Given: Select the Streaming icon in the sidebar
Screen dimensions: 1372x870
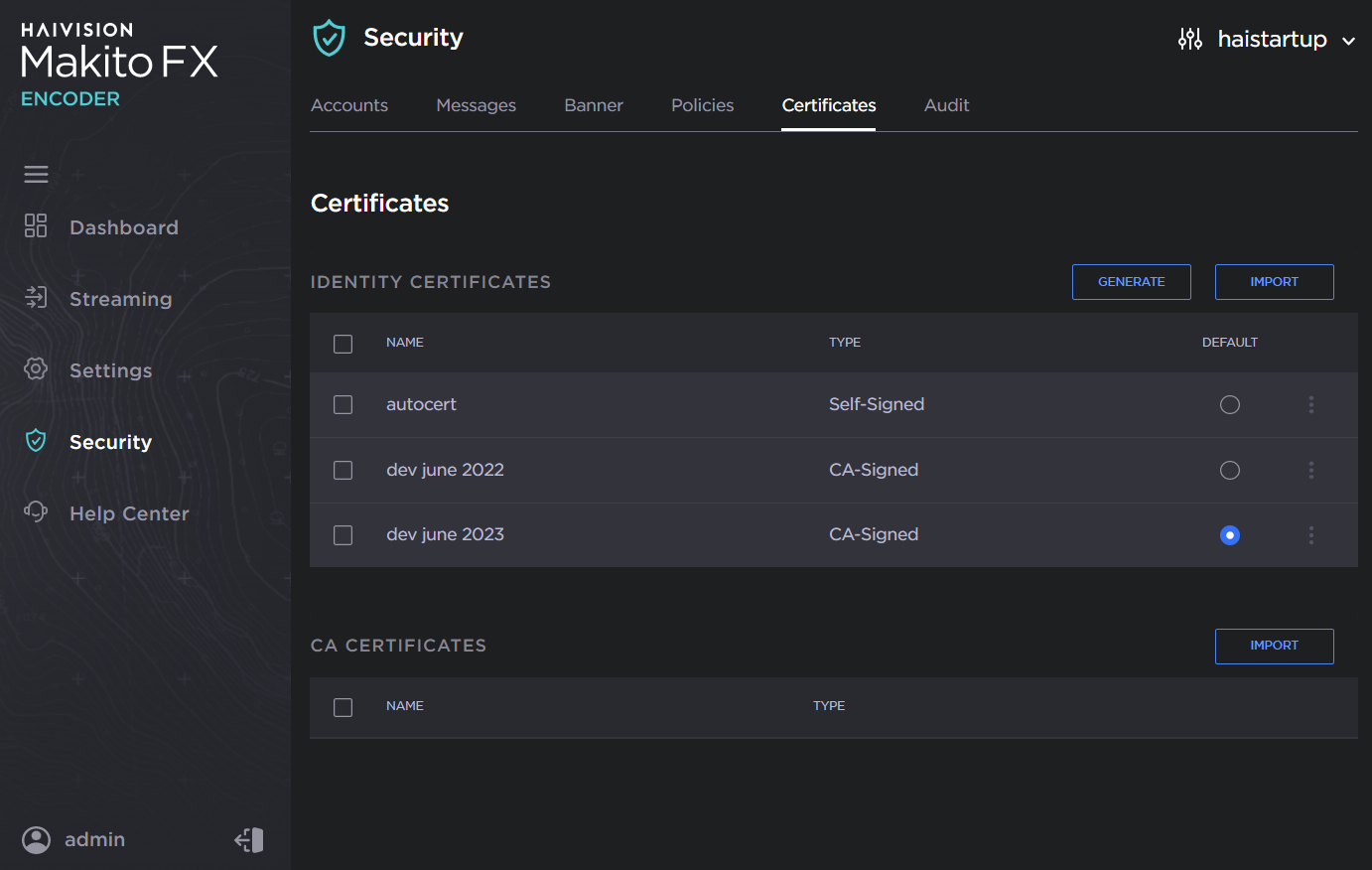Looking at the screenshot, I should point(36,298).
